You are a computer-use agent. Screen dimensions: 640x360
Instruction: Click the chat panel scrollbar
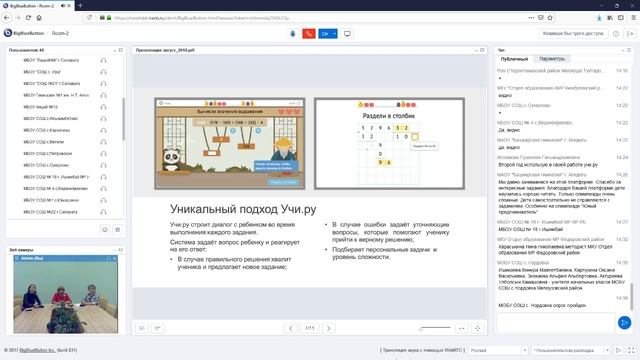tap(632, 296)
